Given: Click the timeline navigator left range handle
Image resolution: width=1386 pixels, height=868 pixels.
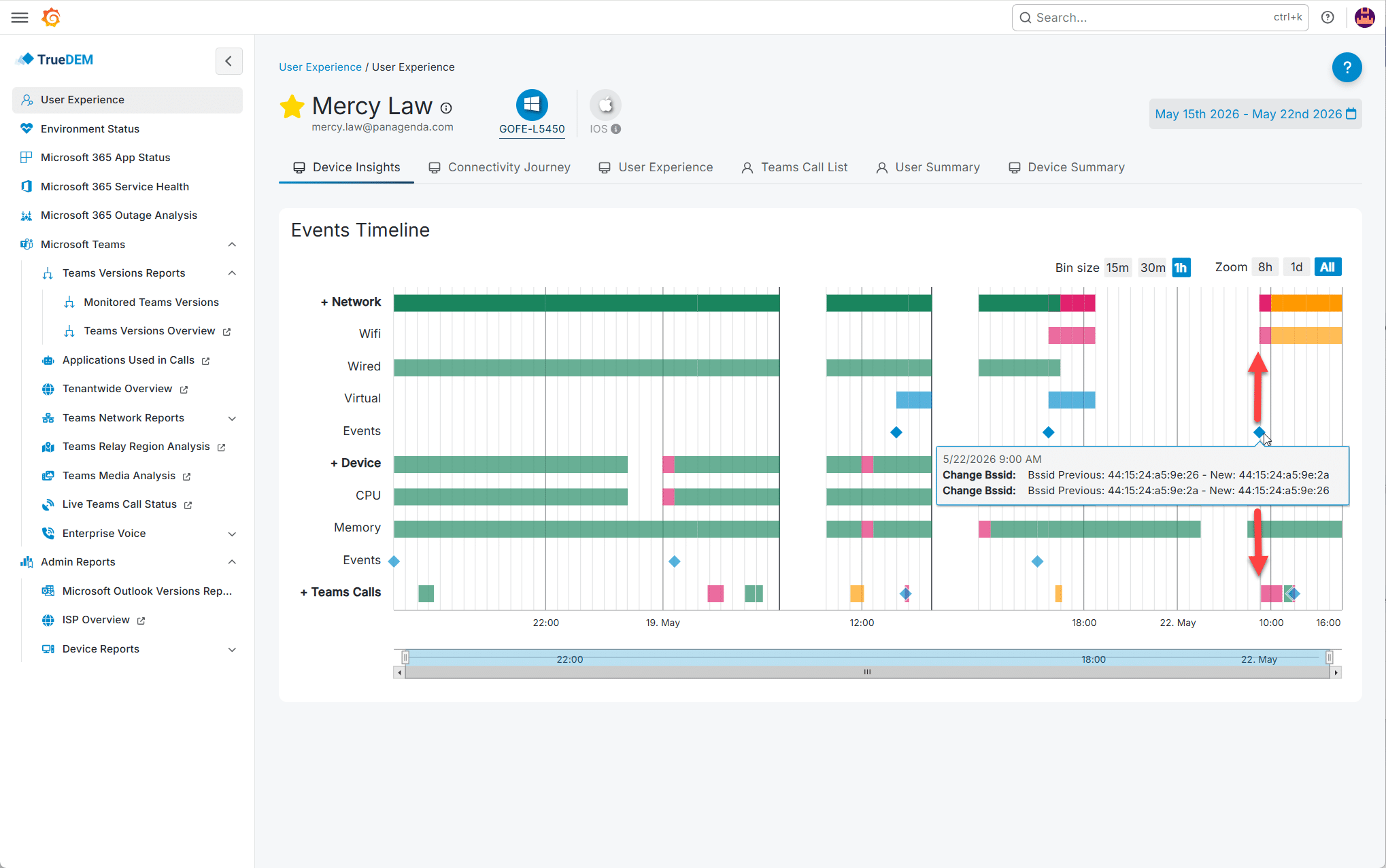Looking at the screenshot, I should [x=405, y=657].
